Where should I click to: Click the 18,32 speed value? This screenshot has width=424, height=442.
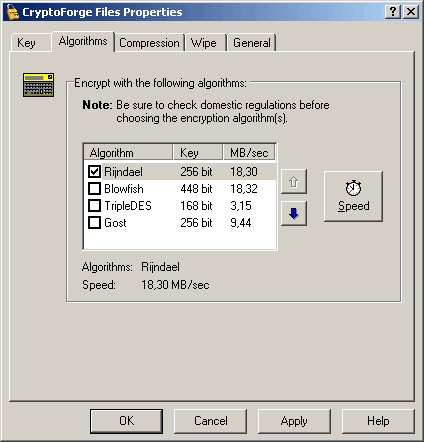pos(244,189)
